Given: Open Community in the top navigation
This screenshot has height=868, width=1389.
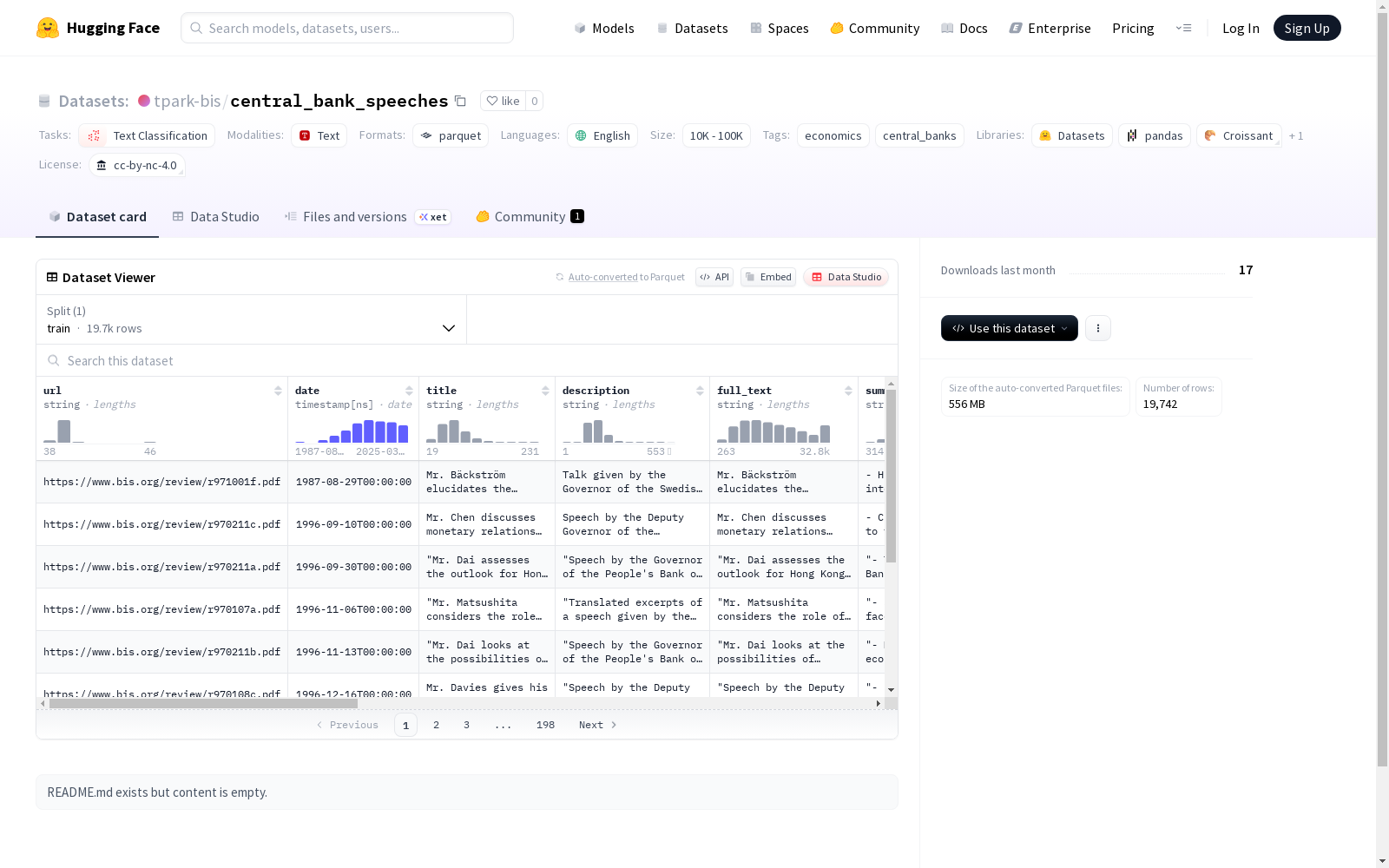Looking at the screenshot, I should point(875,28).
